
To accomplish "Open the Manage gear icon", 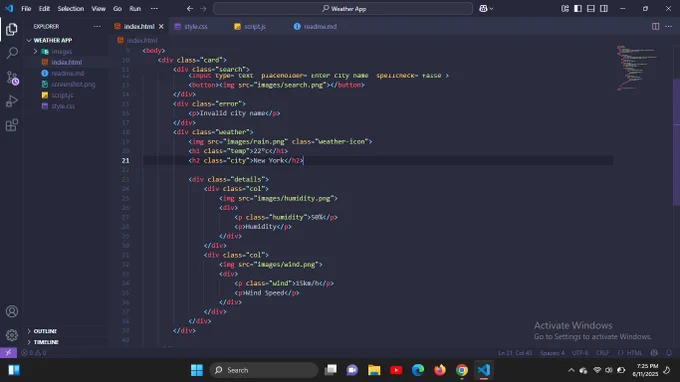I will pos(12,335).
